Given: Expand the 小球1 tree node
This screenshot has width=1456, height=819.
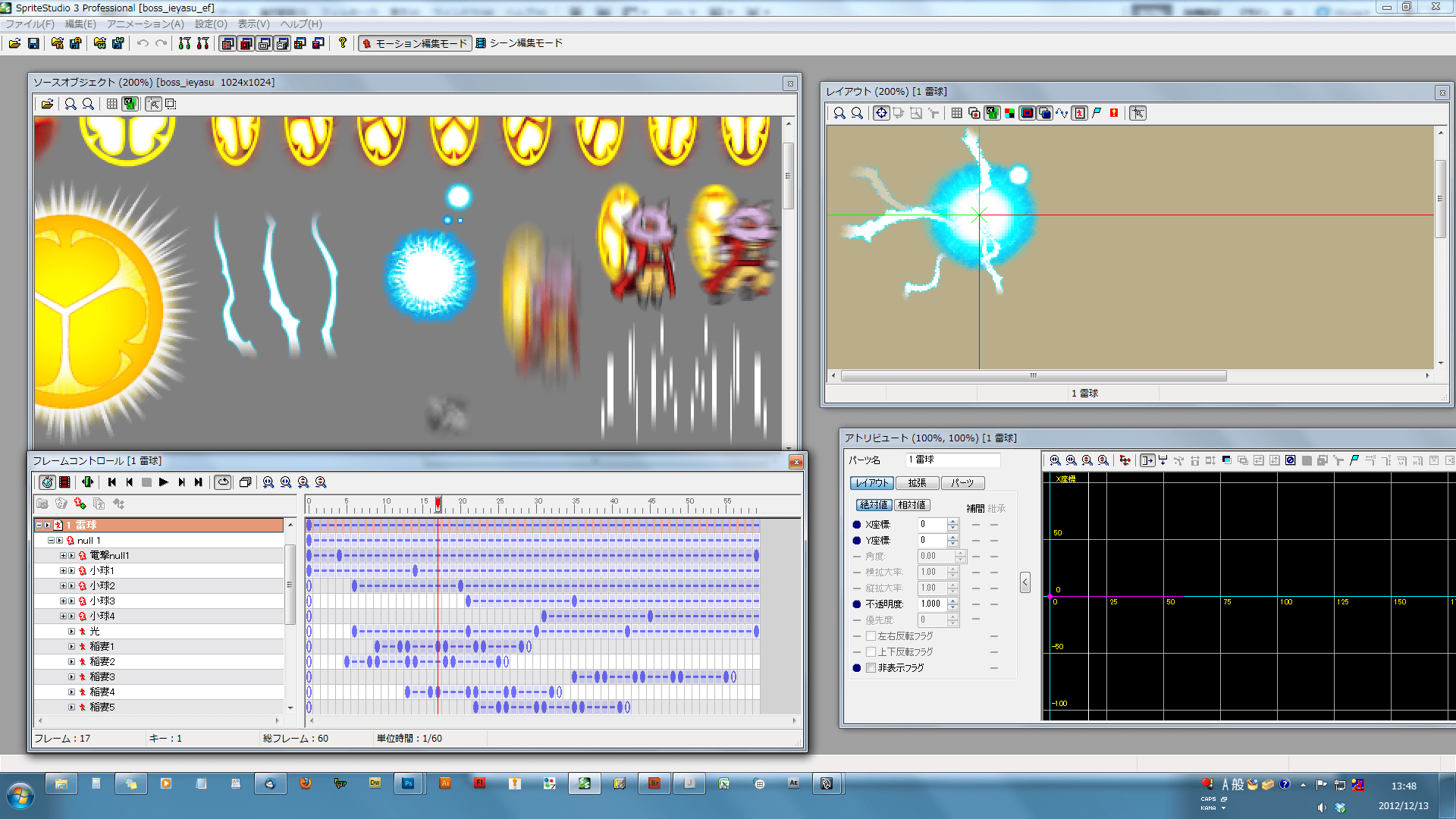Looking at the screenshot, I should (63, 571).
